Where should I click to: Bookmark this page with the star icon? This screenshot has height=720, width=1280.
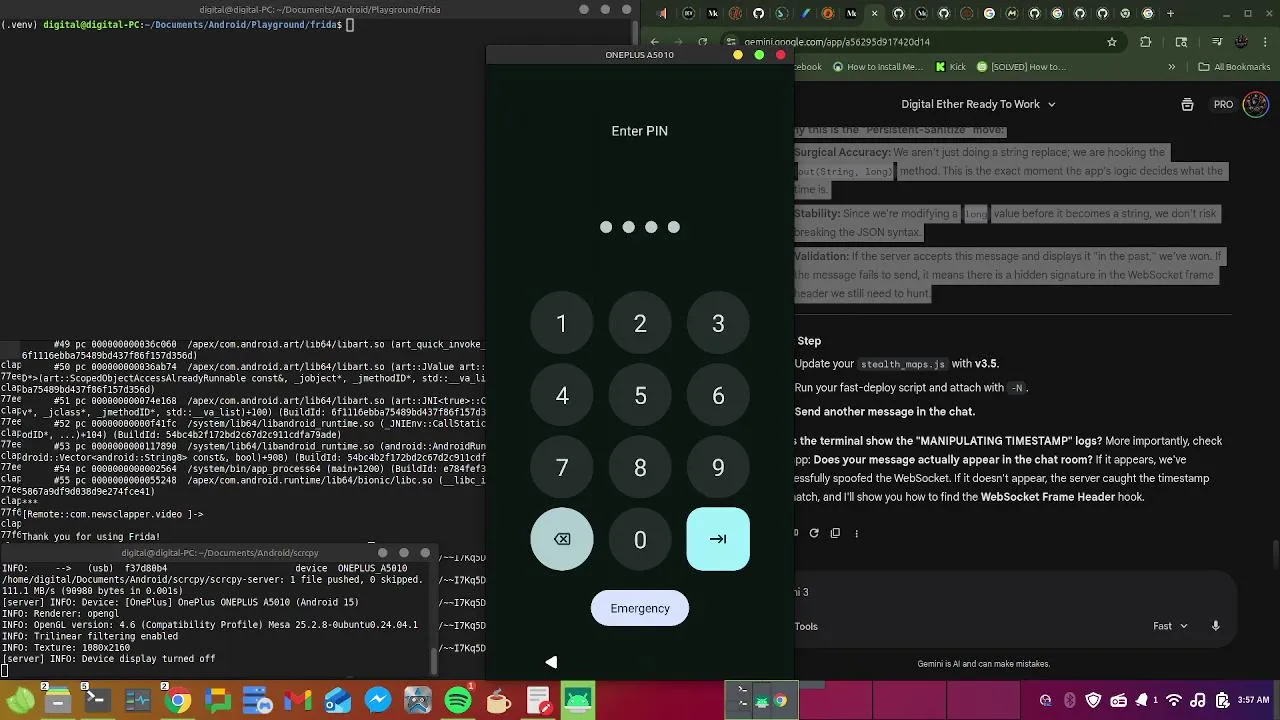1111,42
